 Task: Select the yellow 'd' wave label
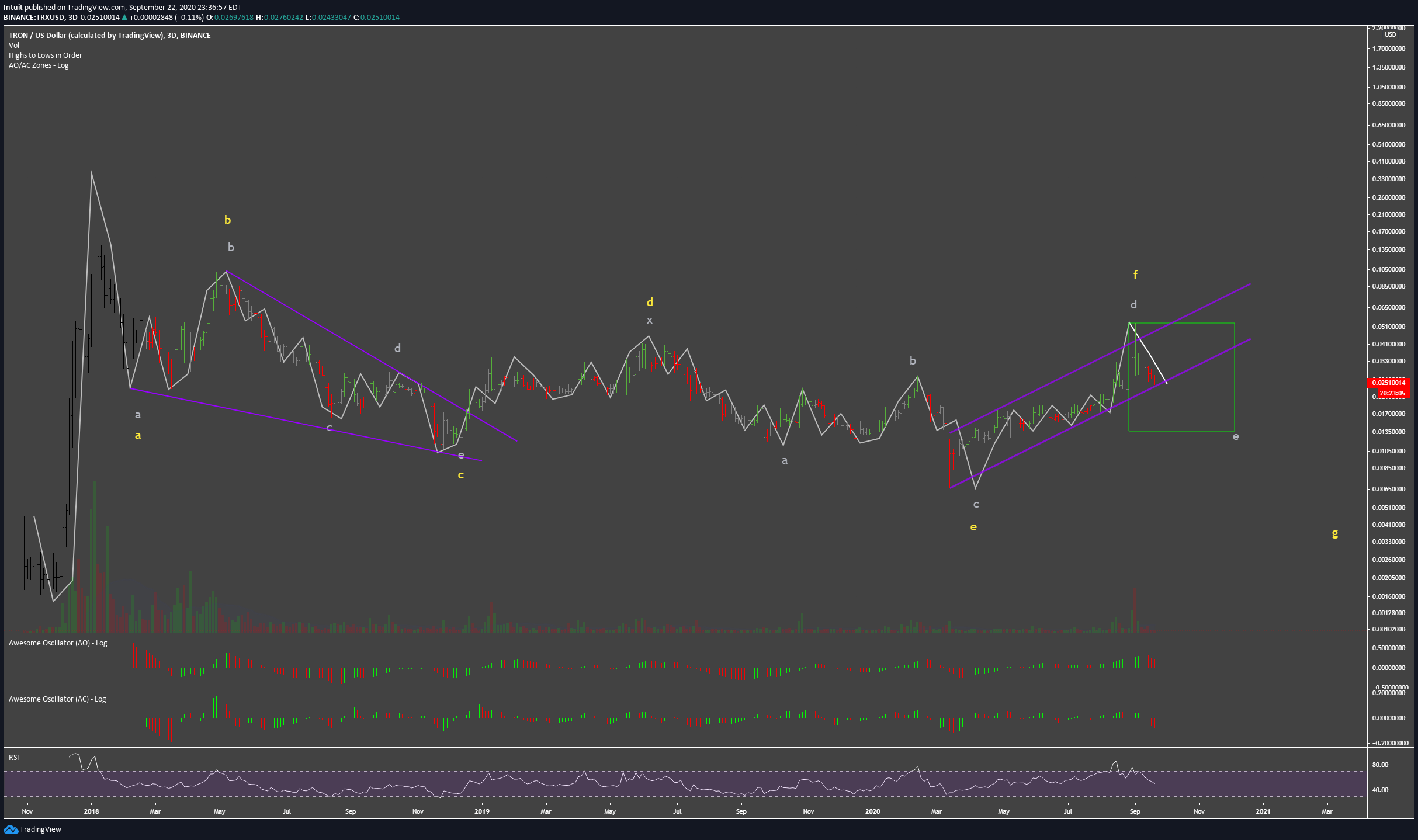[x=650, y=302]
